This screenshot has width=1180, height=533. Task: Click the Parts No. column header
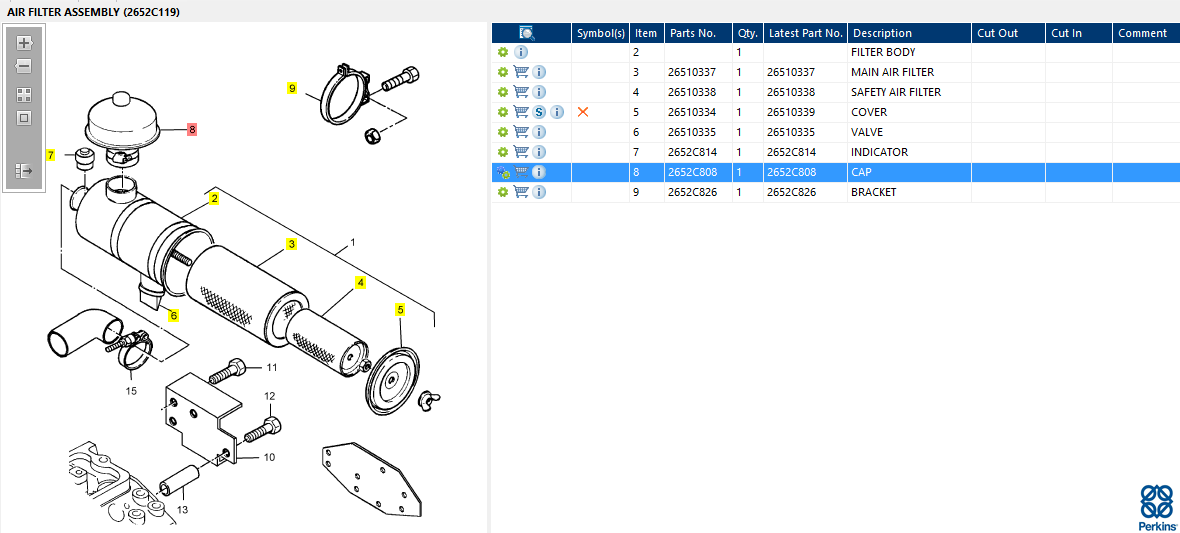click(693, 33)
